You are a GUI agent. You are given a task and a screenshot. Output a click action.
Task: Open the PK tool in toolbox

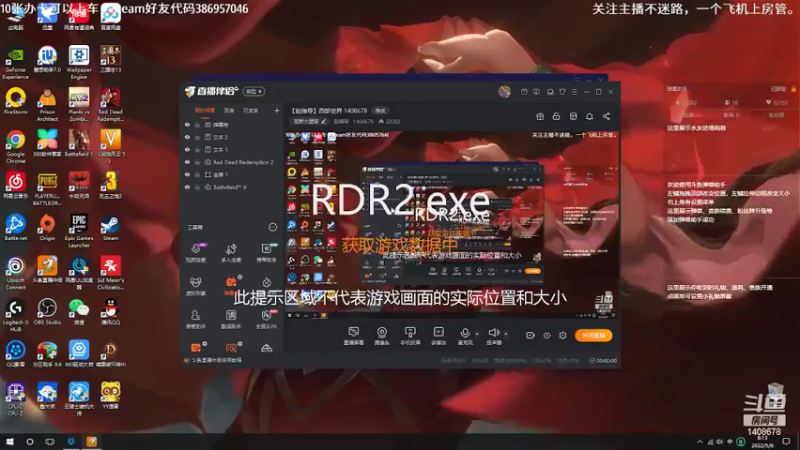pyautogui.click(x=266, y=319)
